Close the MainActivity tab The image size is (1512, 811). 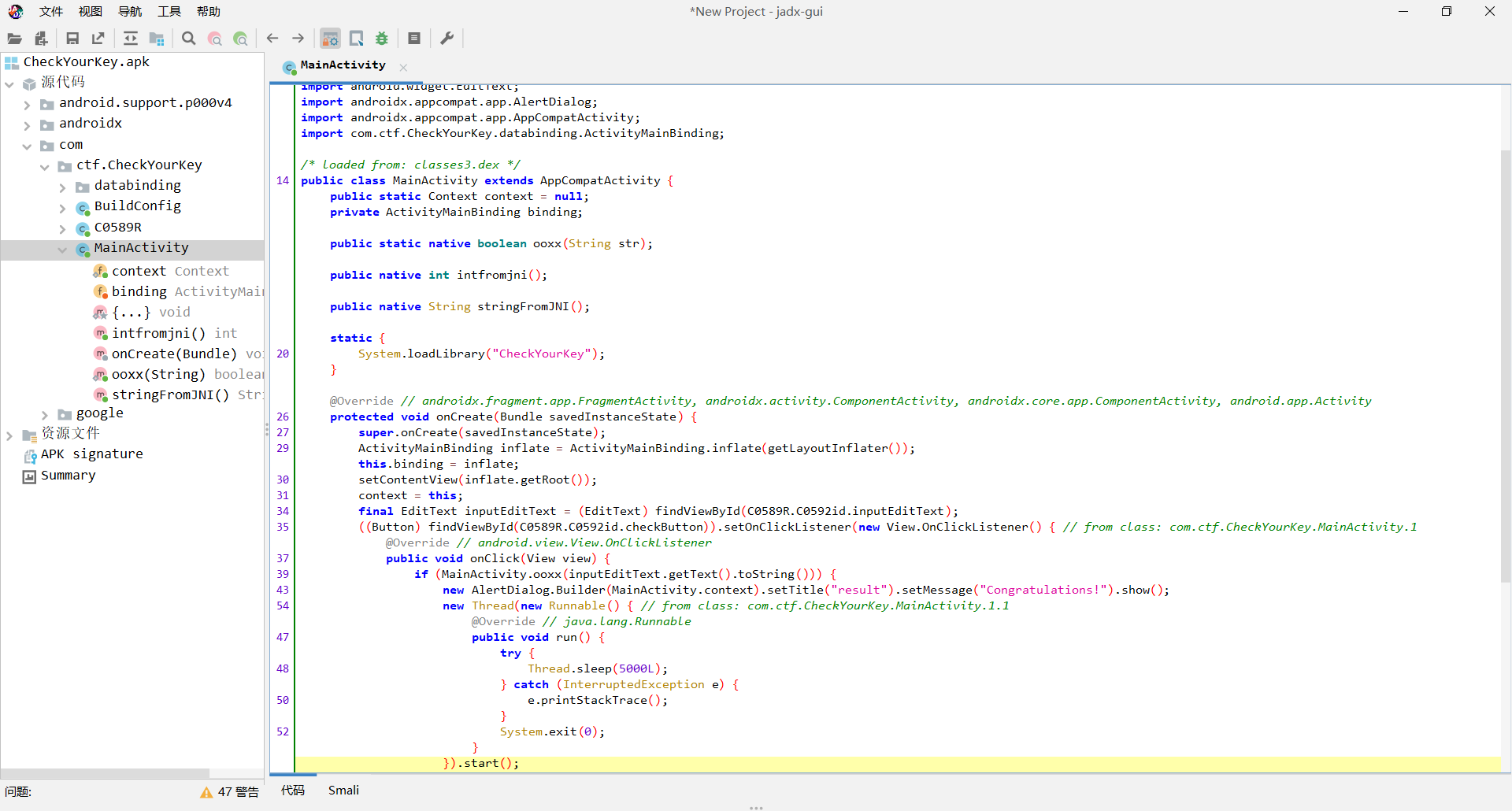(x=403, y=68)
